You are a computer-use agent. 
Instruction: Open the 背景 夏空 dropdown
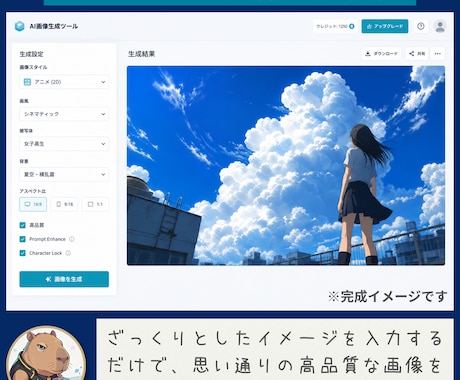click(x=64, y=174)
